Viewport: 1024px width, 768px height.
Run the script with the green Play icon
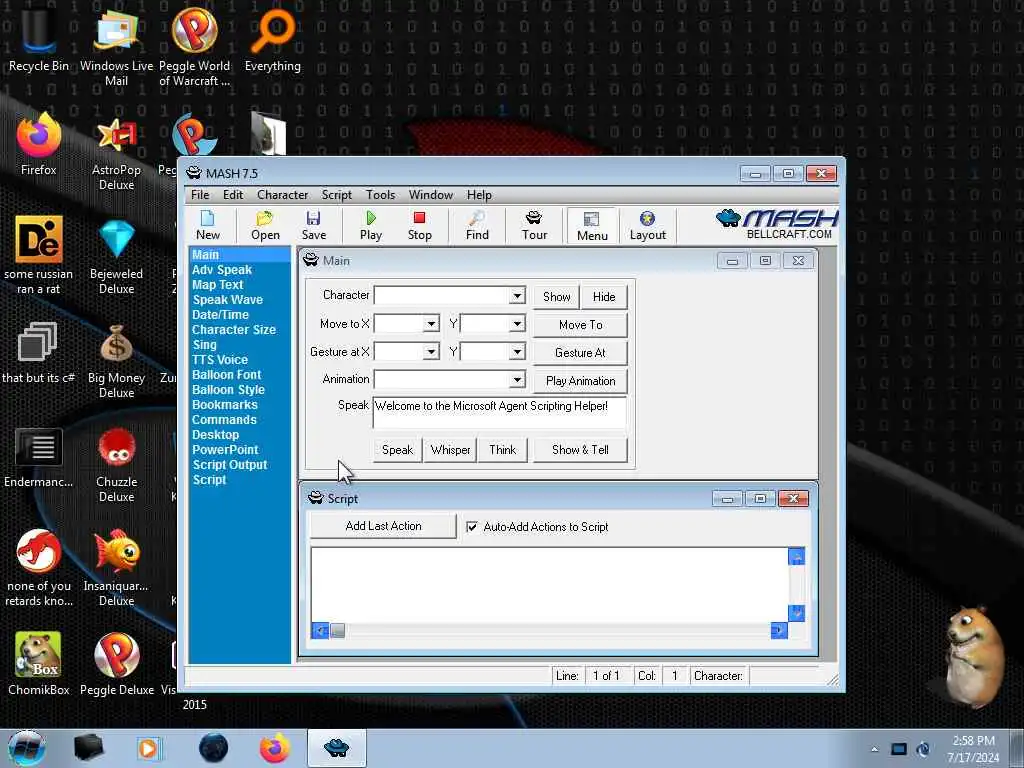click(x=370, y=226)
